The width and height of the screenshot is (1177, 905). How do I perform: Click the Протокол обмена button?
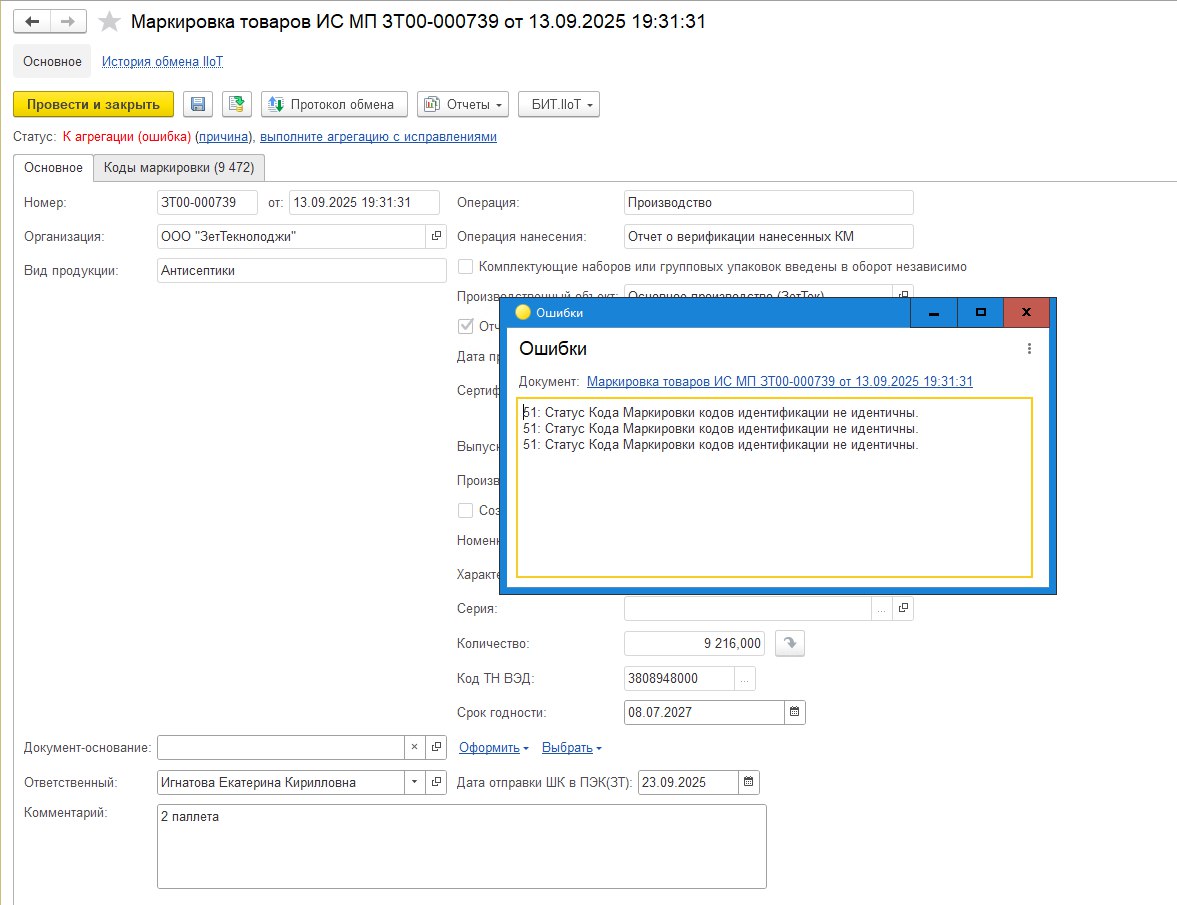tap(334, 105)
